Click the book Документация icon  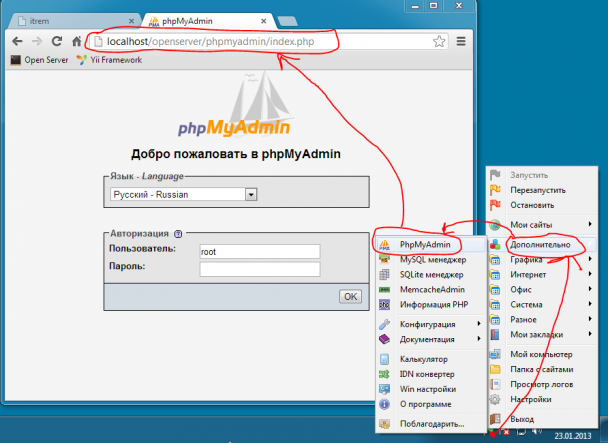[x=384, y=339]
